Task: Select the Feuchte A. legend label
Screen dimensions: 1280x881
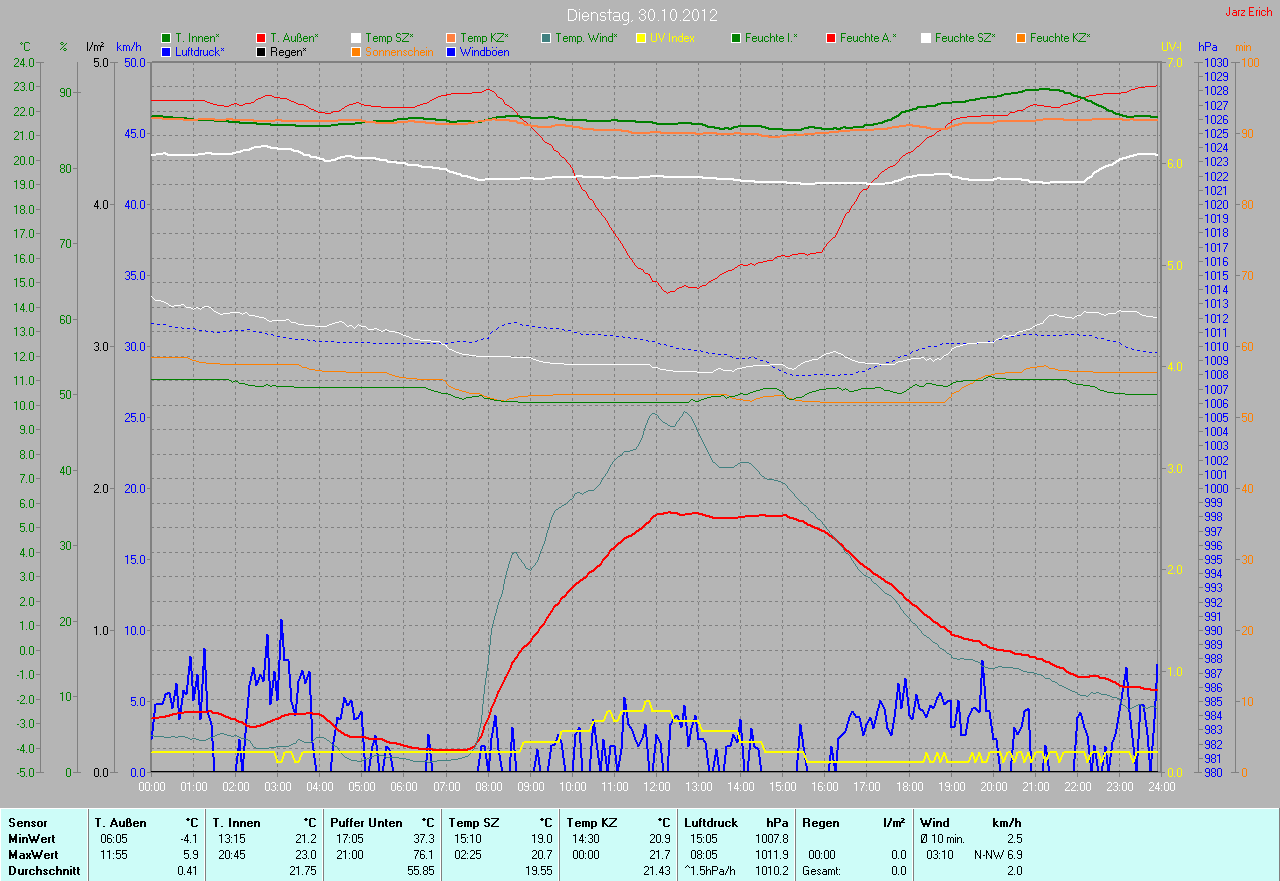Action: (867, 38)
